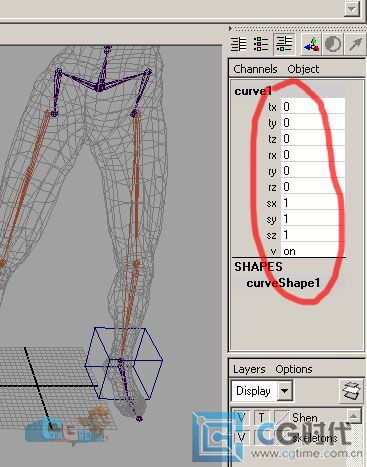Show the channel names as long names
The width and height of the screenshot is (367, 467).
click(239, 44)
